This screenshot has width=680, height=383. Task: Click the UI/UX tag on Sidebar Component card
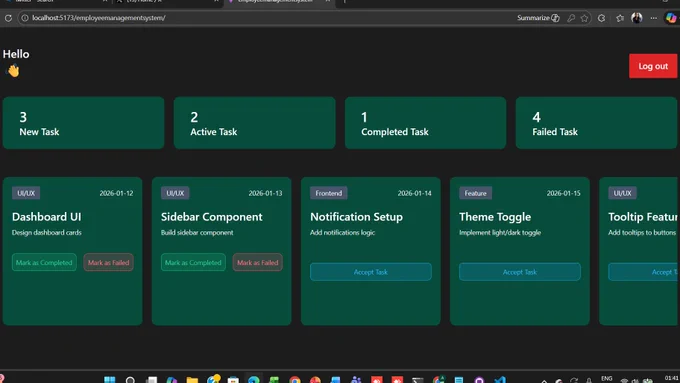175,193
